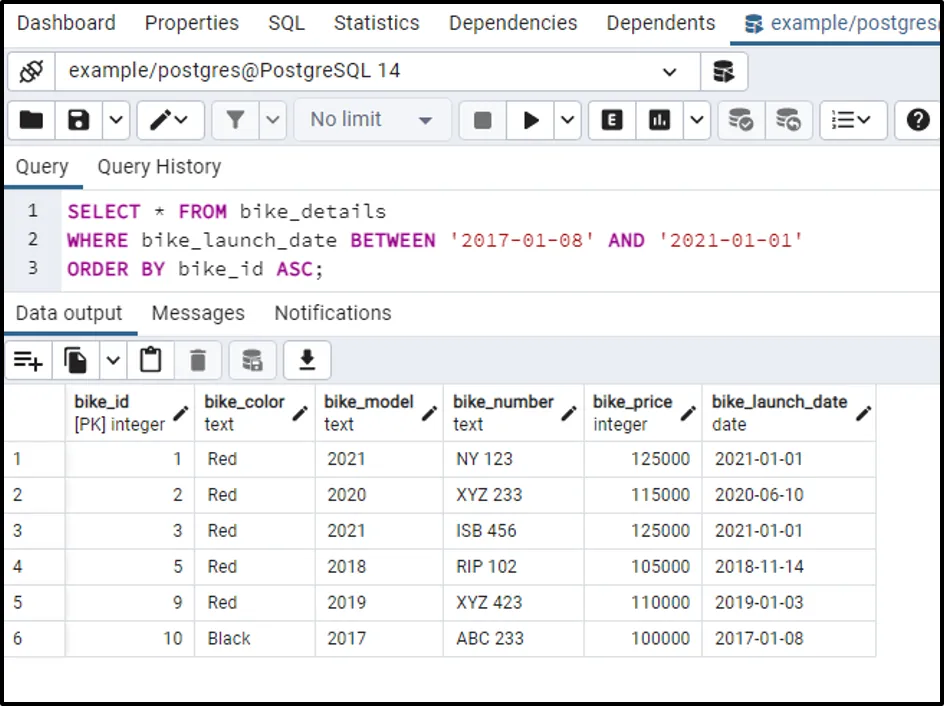Expand the No limit rows dropdown
Viewport: 944px width, 706px height.
point(372,120)
